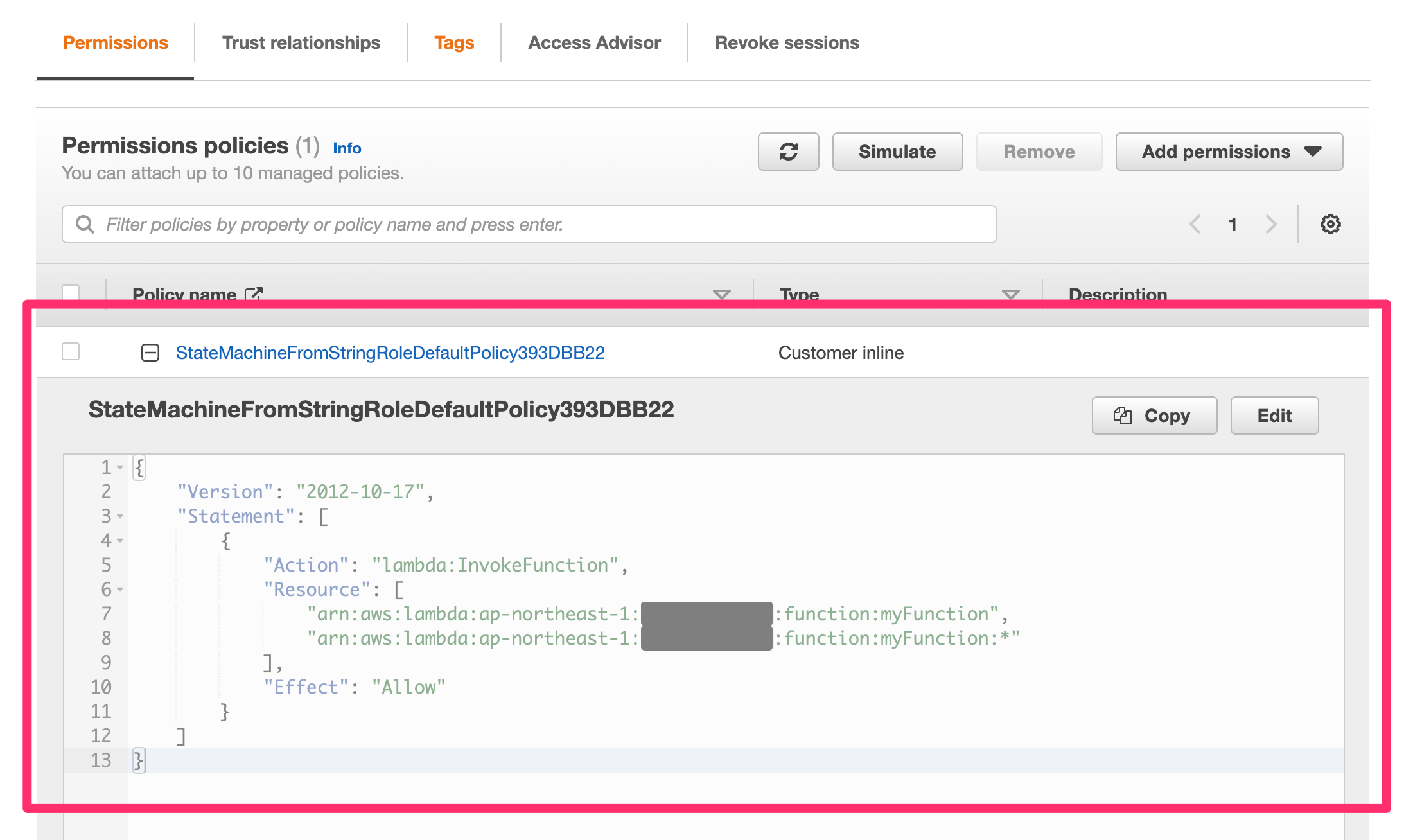The height and width of the screenshot is (840, 1404).
Task: Open the Access Advisor tab
Action: (x=594, y=42)
